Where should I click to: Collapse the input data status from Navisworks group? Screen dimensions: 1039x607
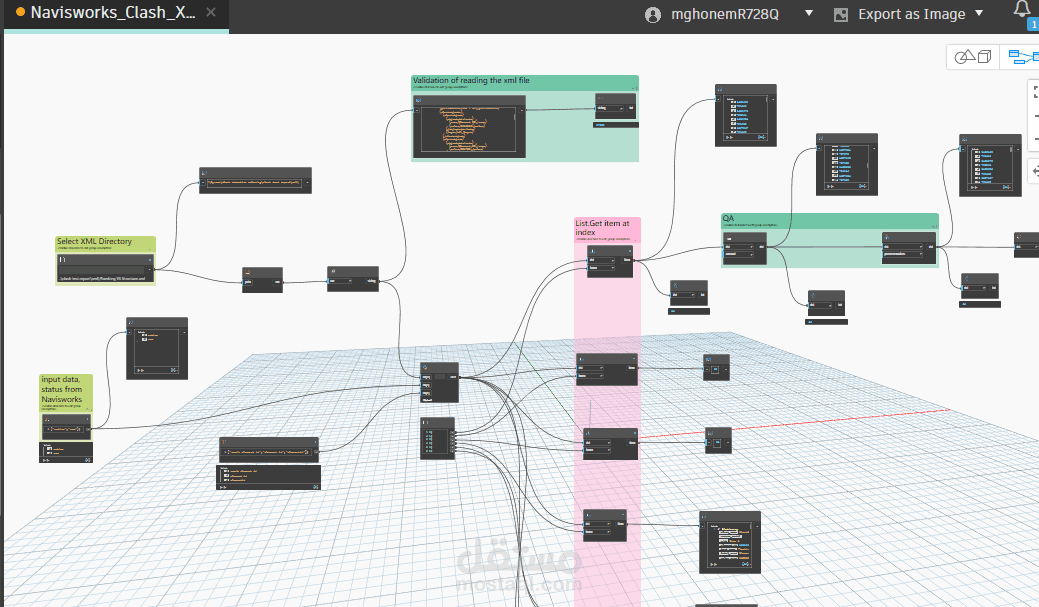tap(88, 409)
